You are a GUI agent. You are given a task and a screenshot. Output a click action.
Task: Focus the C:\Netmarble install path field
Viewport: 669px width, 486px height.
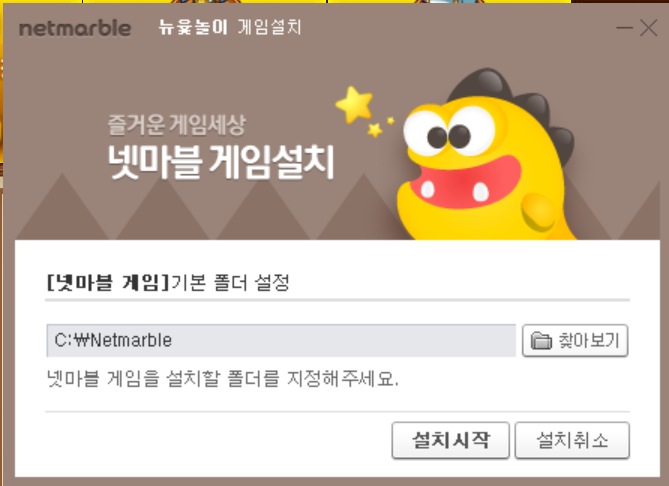click(x=281, y=340)
